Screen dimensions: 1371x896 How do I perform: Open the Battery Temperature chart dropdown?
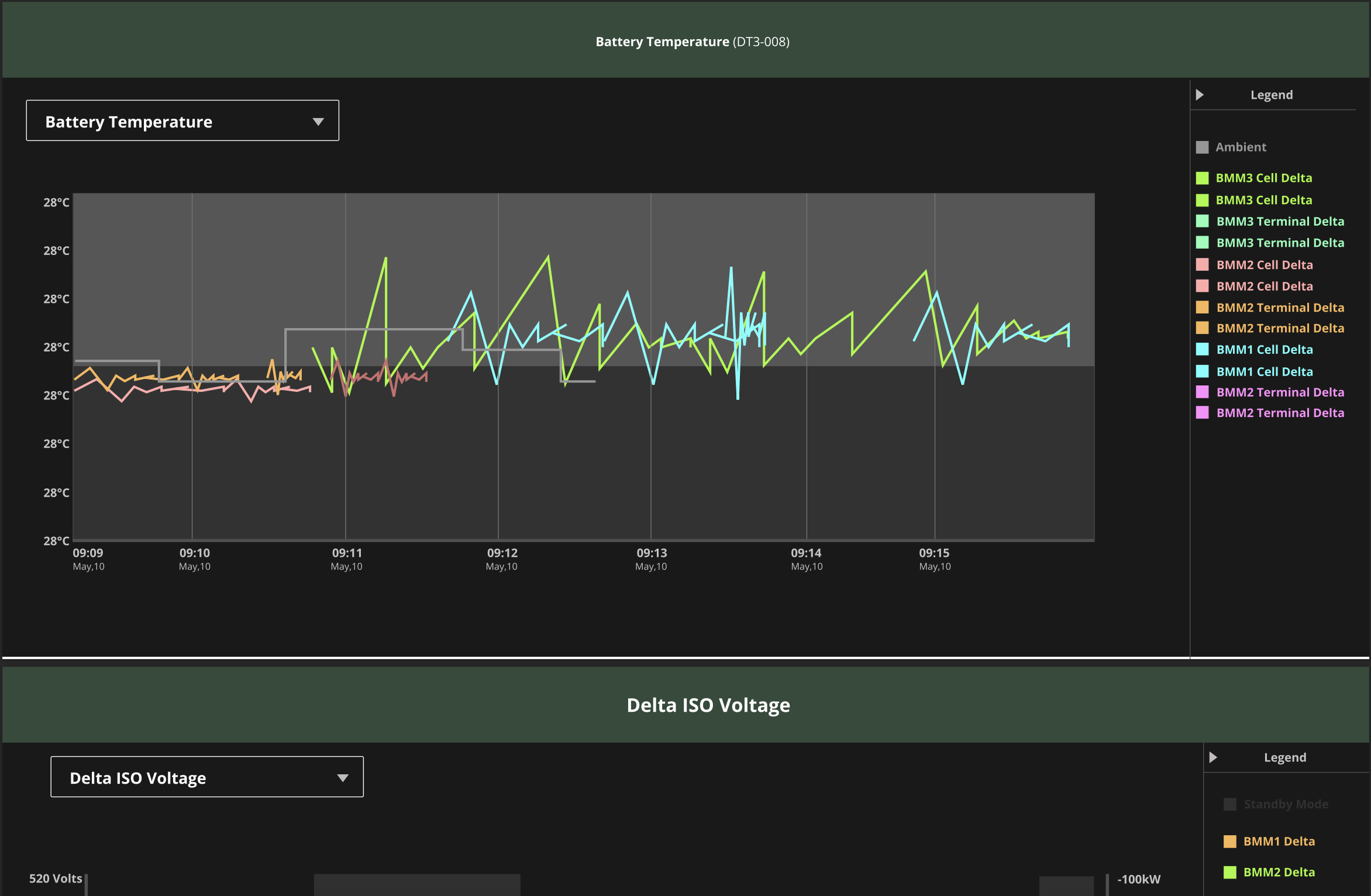[x=182, y=121]
